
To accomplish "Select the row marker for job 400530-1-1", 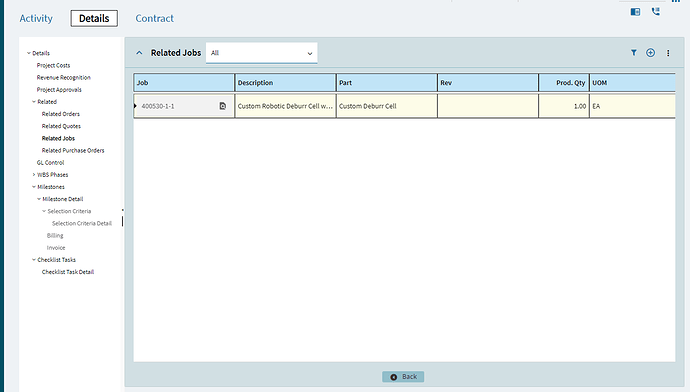I will (135, 106).
